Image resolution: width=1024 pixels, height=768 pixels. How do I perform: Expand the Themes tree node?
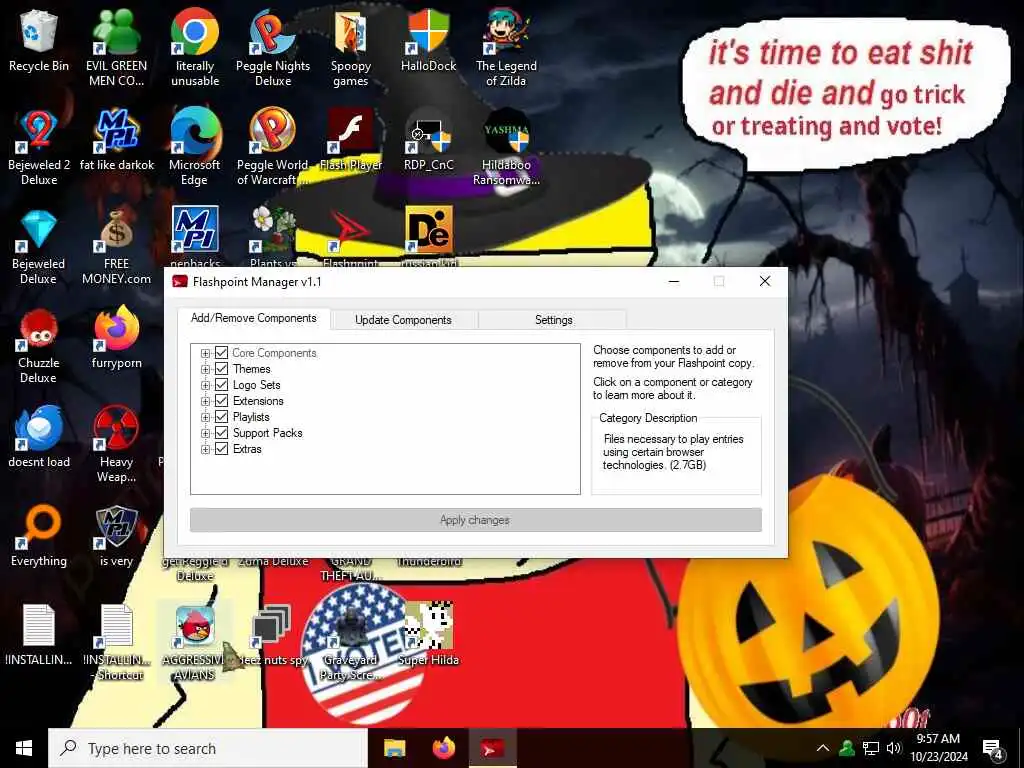(205, 369)
